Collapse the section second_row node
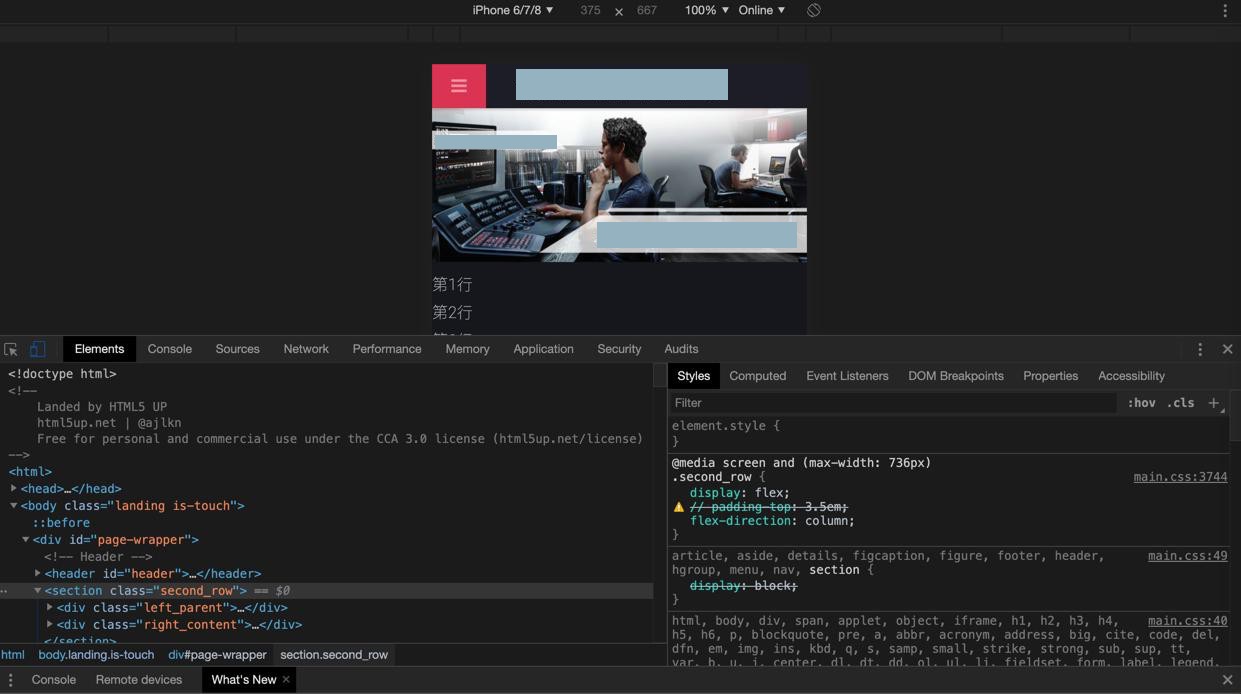 pos(38,590)
